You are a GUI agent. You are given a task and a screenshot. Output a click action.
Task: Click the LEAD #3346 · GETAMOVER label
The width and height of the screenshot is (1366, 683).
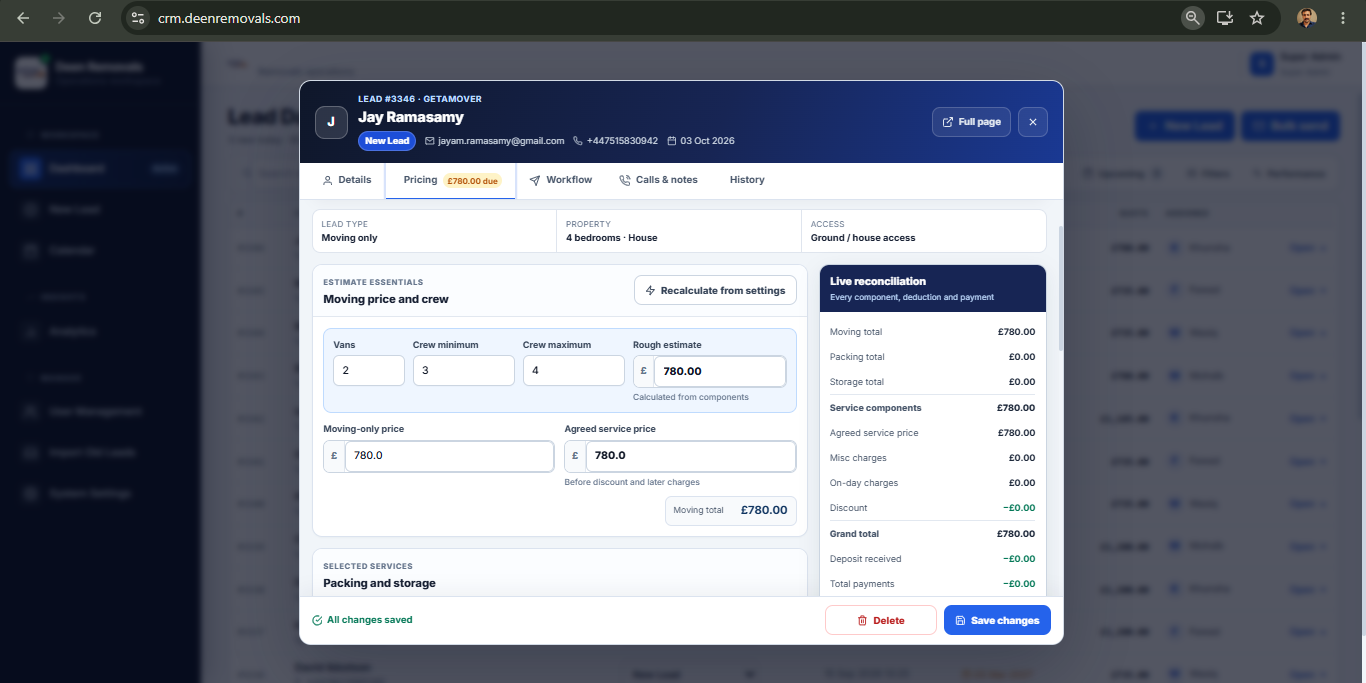click(x=420, y=99)
